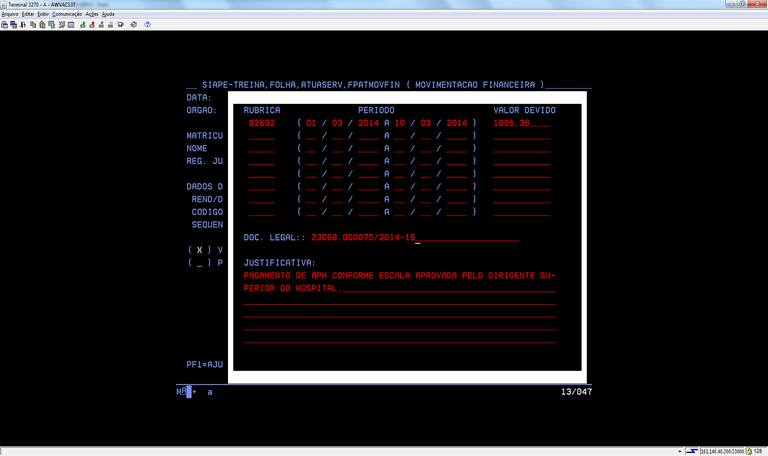Click the copy icon in the toolbar
The height and width of the screenshot is (456, 768).
(x=34, y=23)
